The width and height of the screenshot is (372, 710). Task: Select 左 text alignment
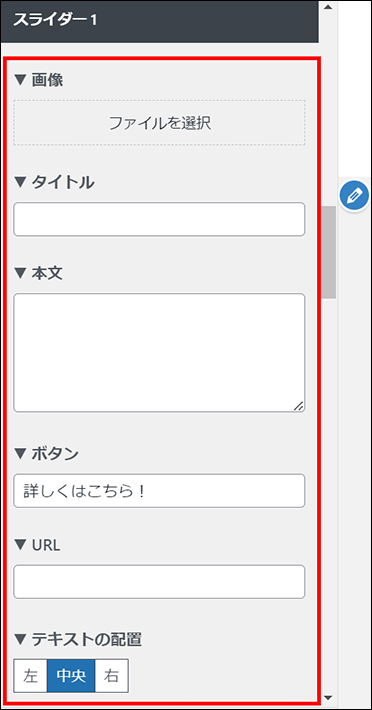pyautogui.click(x=30, y=676)
